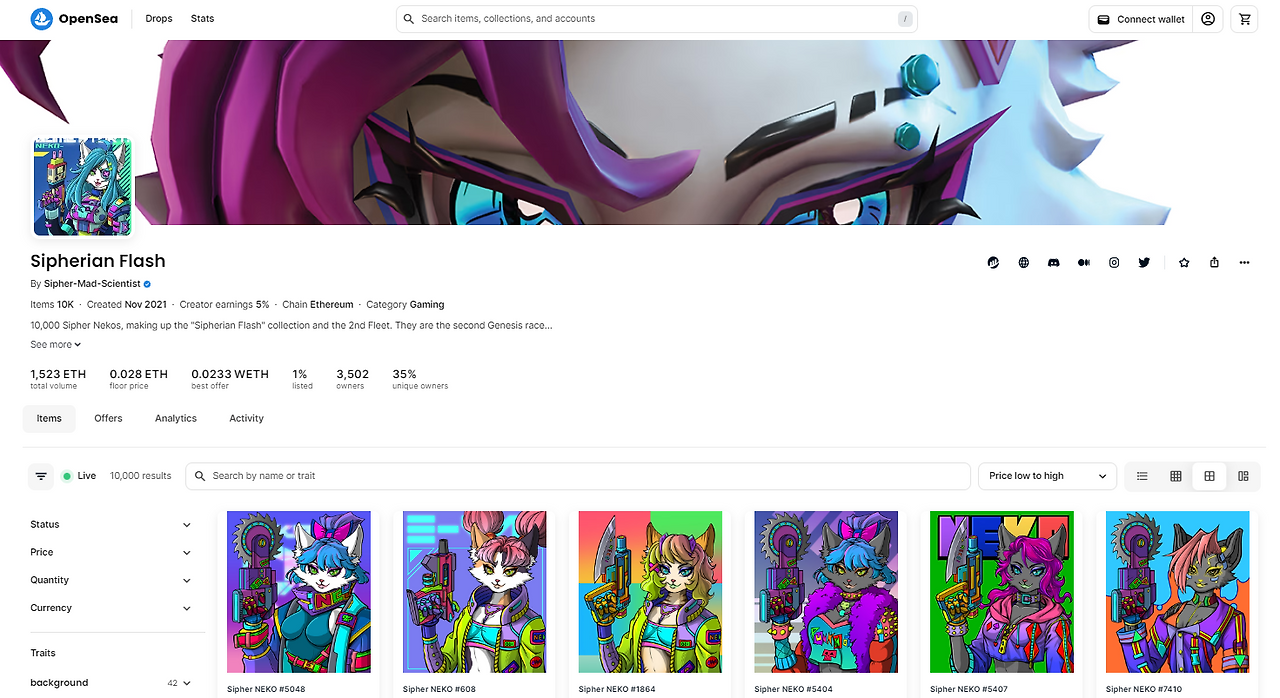Click the 3,502 owners stat
Viewport: 1280px width, 698px height.
[x=352, y=378]
